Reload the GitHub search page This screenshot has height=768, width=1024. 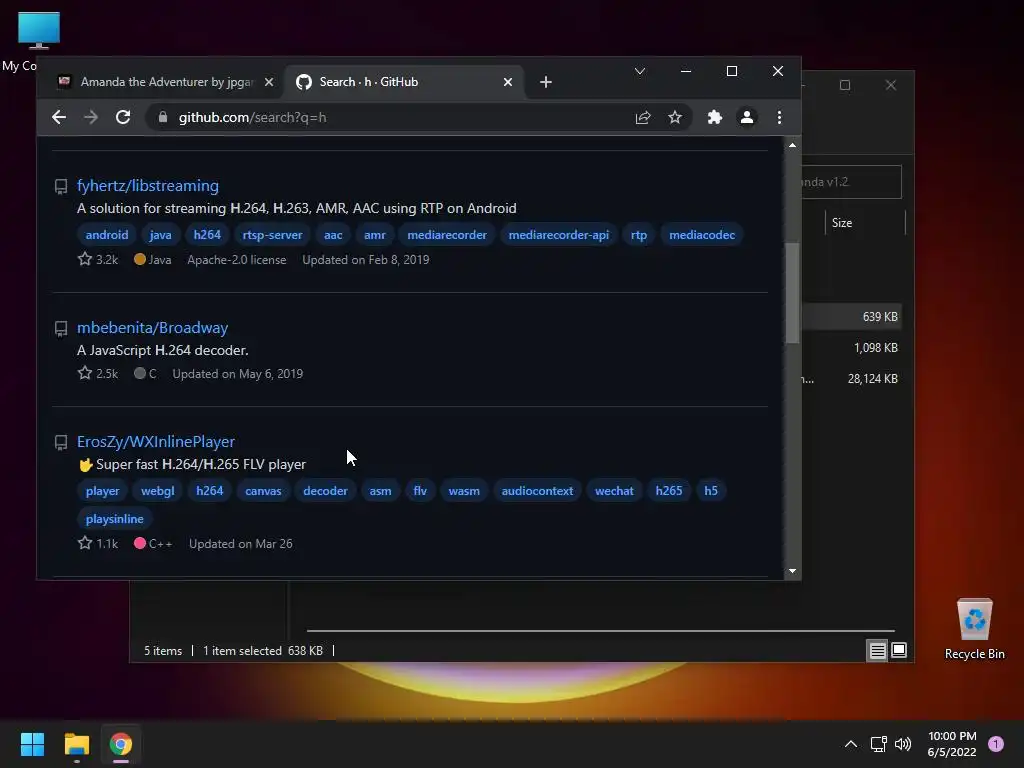coord(123,118)
